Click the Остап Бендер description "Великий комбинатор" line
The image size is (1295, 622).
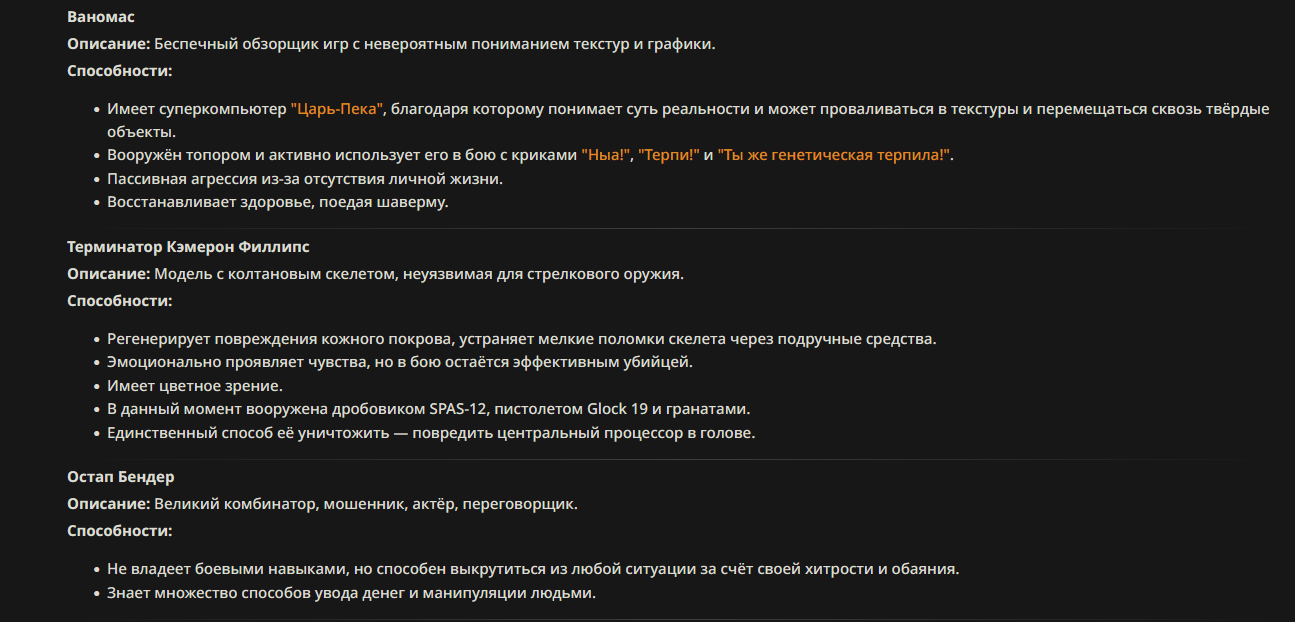(x=322, y=504)
